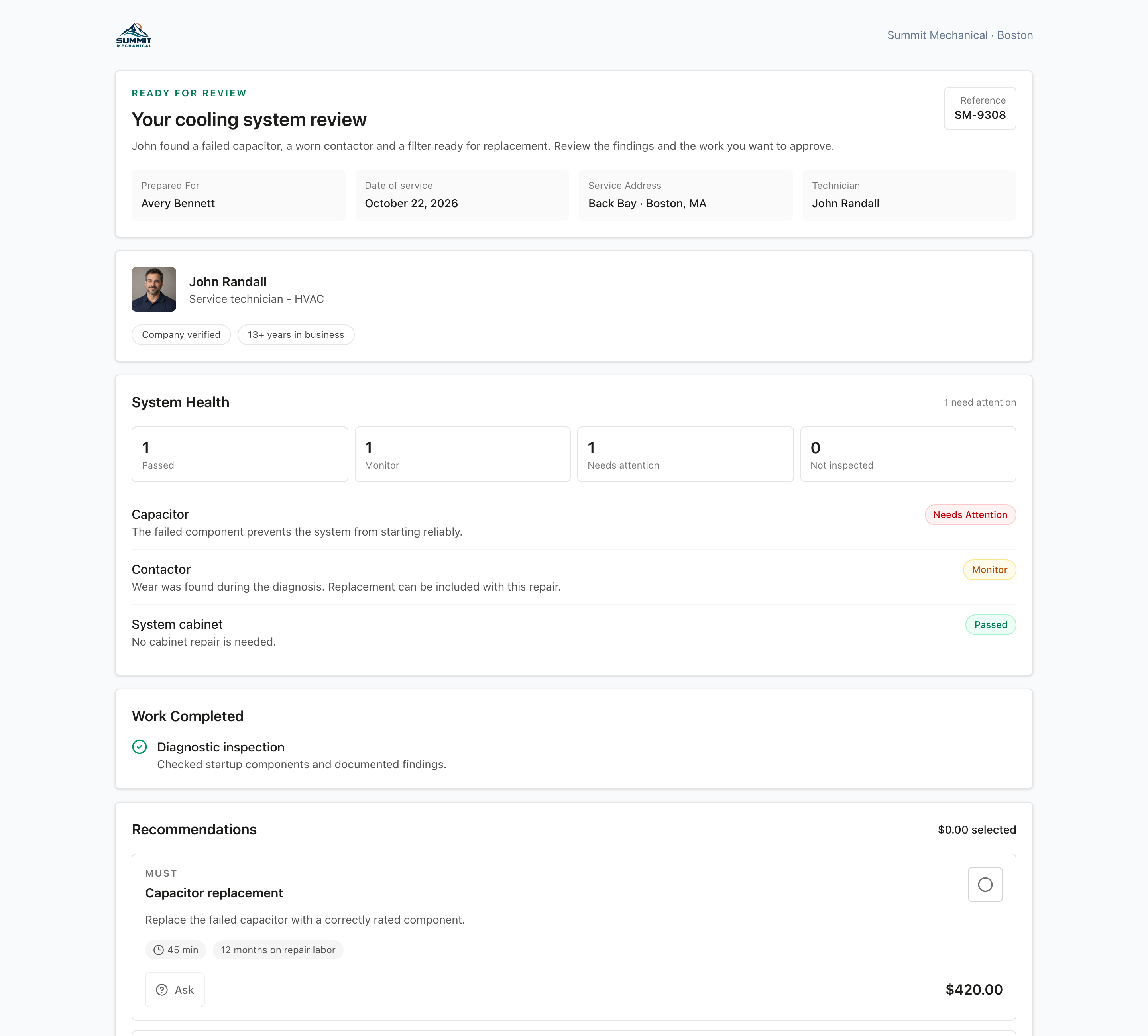Click the 12 months on repair labor tag
The image size is (1148, 1036).
(278, 950)
